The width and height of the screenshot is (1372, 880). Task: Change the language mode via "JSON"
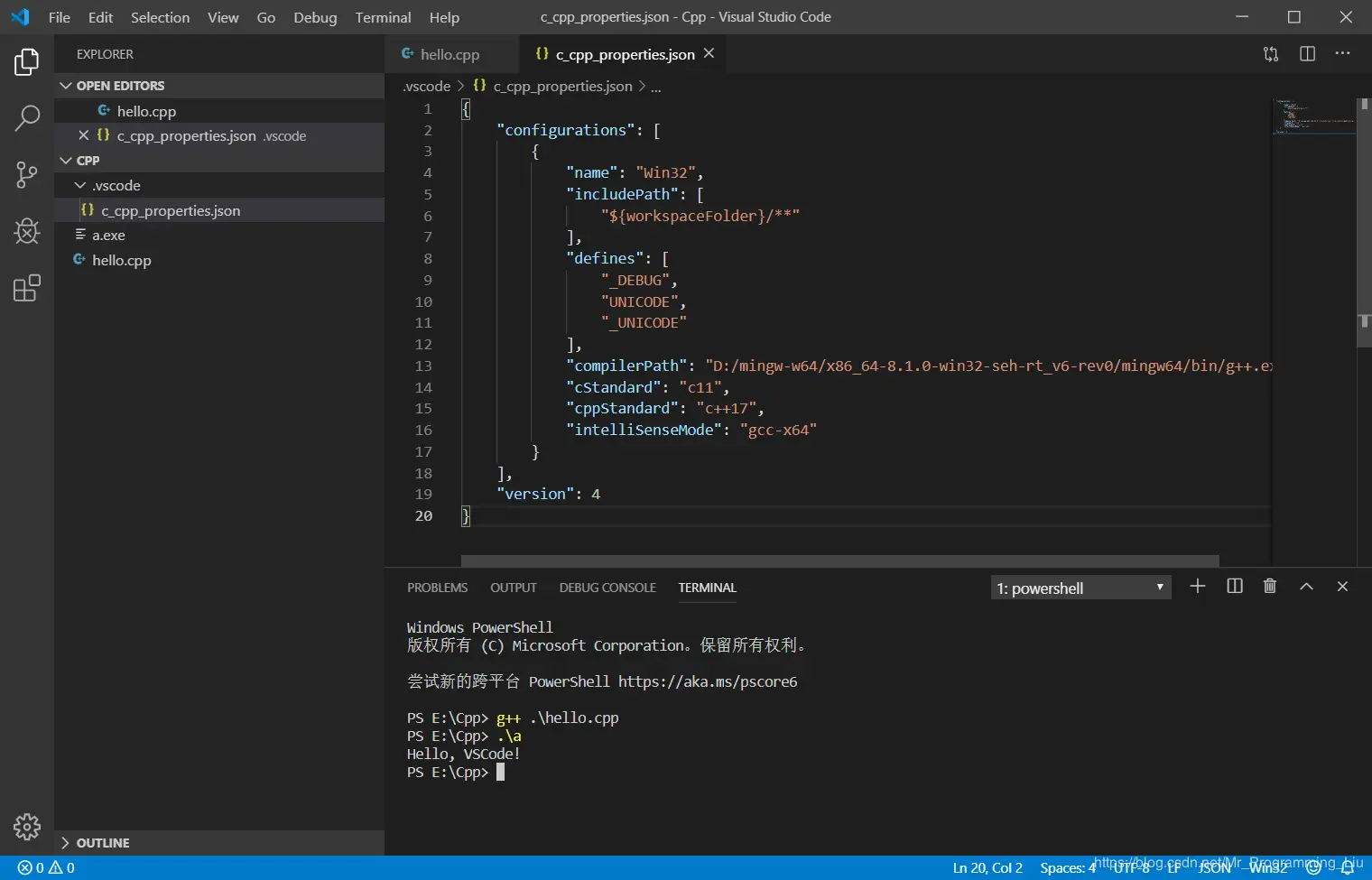(1215, 868)
